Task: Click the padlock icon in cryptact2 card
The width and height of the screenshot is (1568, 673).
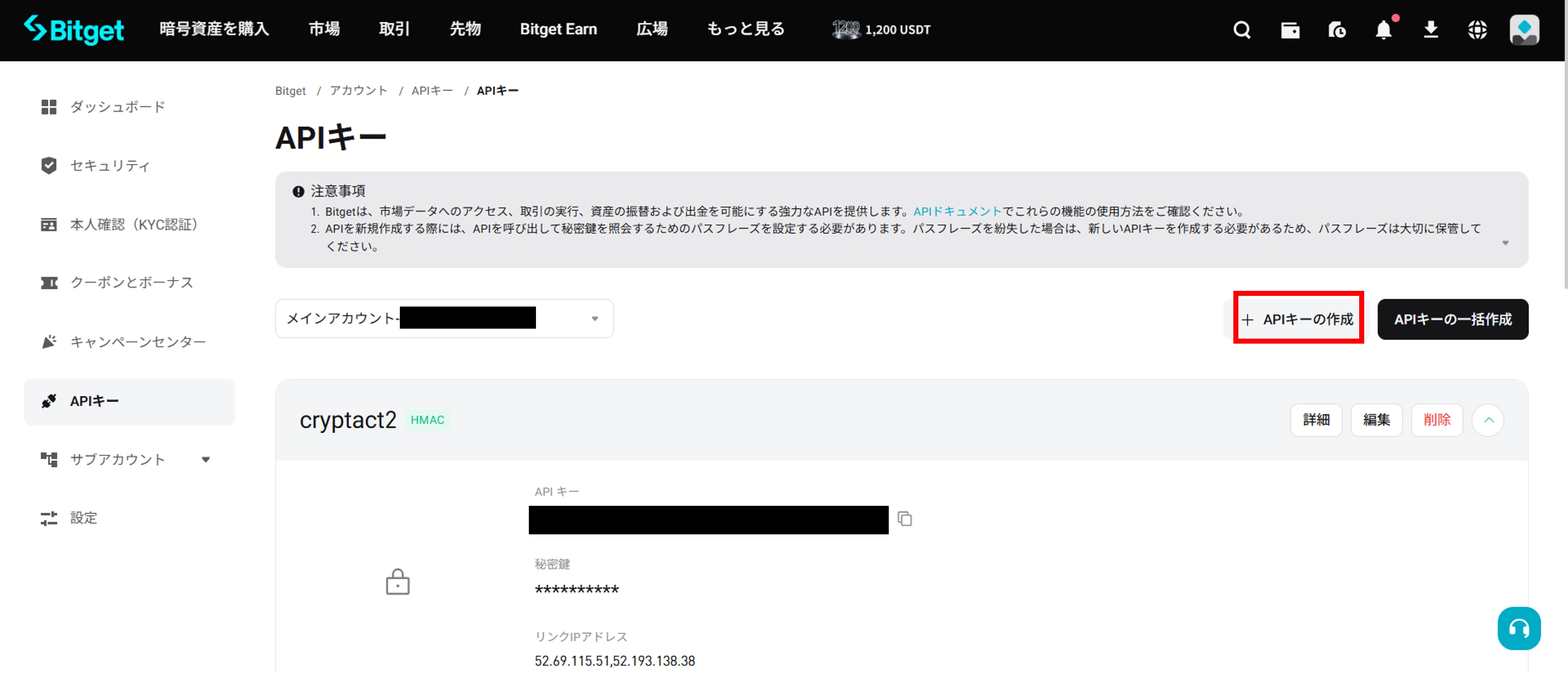Action: pyautogui.click(x=397, y=582)
